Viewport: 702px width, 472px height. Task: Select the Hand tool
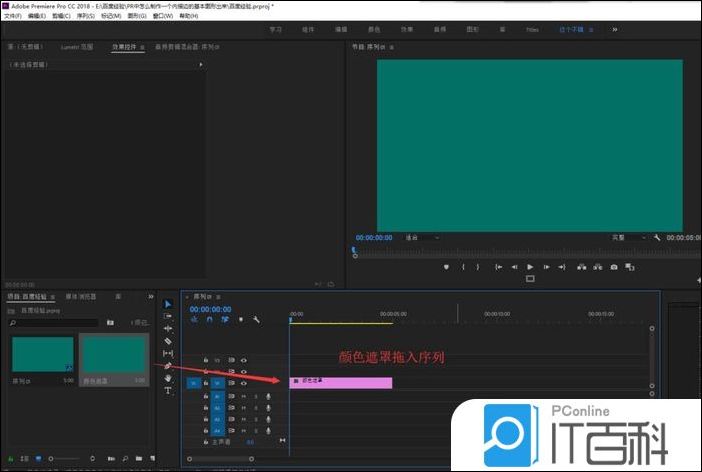click(x=168, y=378)
